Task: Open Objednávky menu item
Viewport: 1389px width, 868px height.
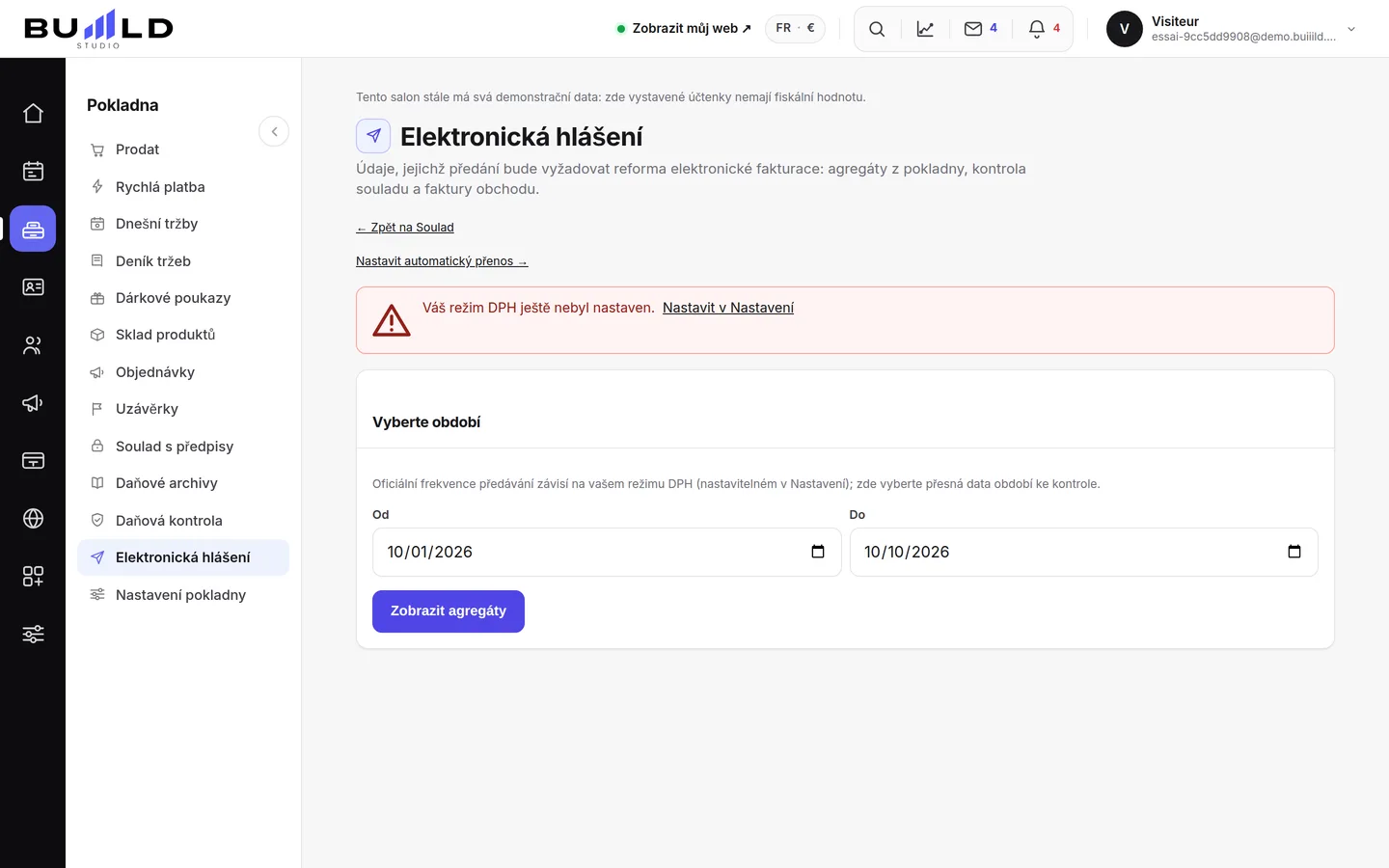Action: coord(183,372)
